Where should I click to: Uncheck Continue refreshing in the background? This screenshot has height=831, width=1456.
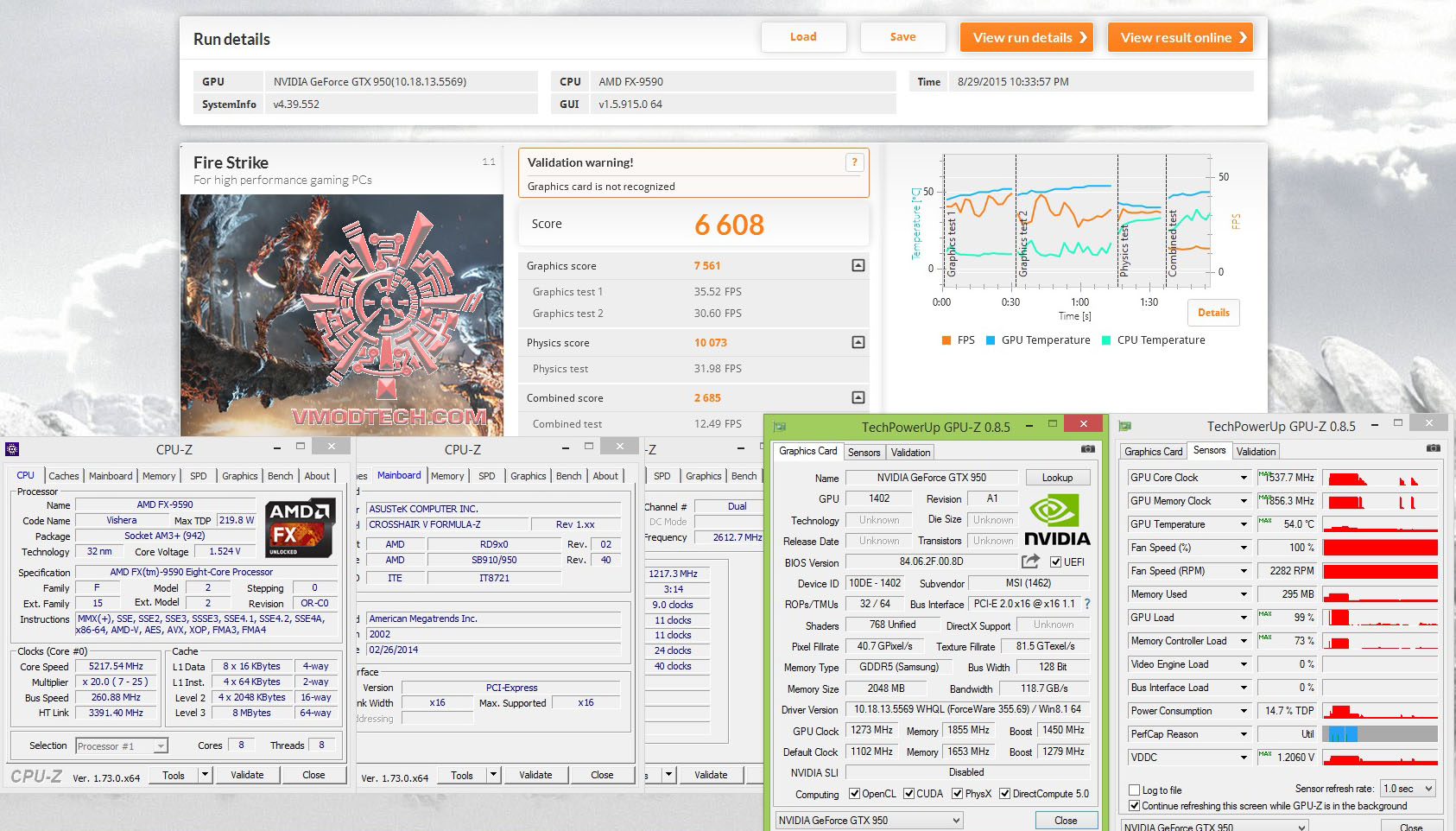click(x=1135, y=806)
